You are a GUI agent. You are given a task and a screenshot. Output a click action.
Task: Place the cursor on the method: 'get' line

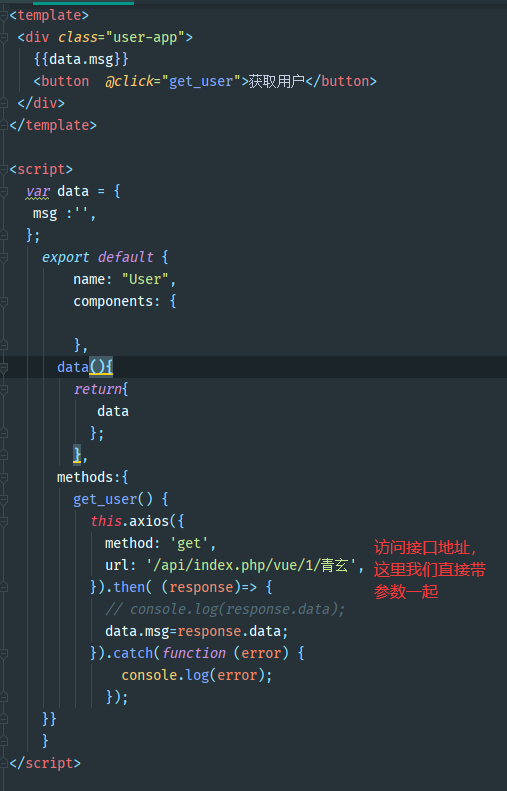coord(160,543)
